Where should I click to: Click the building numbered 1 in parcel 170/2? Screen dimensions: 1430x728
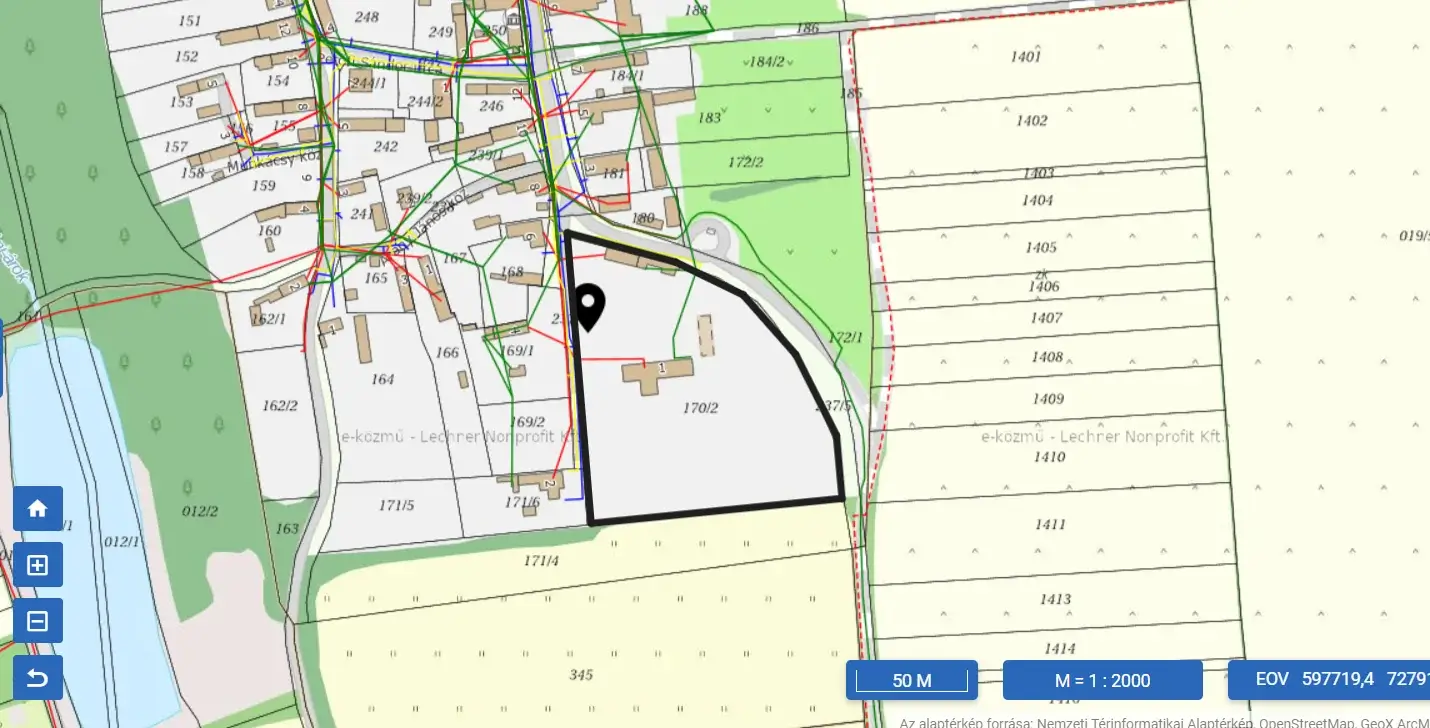pyautogui.click(x=659, y=372)
